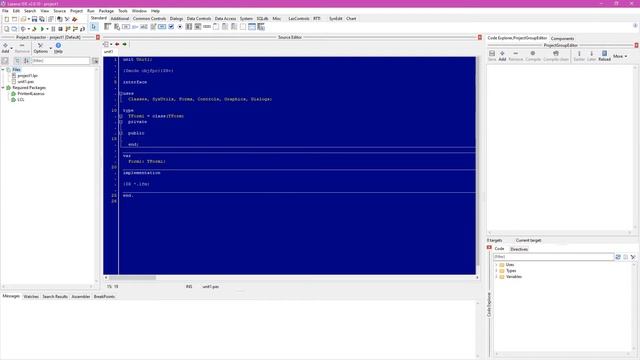Open the Run menu
Viewport: 640px width, 360px height.
click(x=91, y=11)
